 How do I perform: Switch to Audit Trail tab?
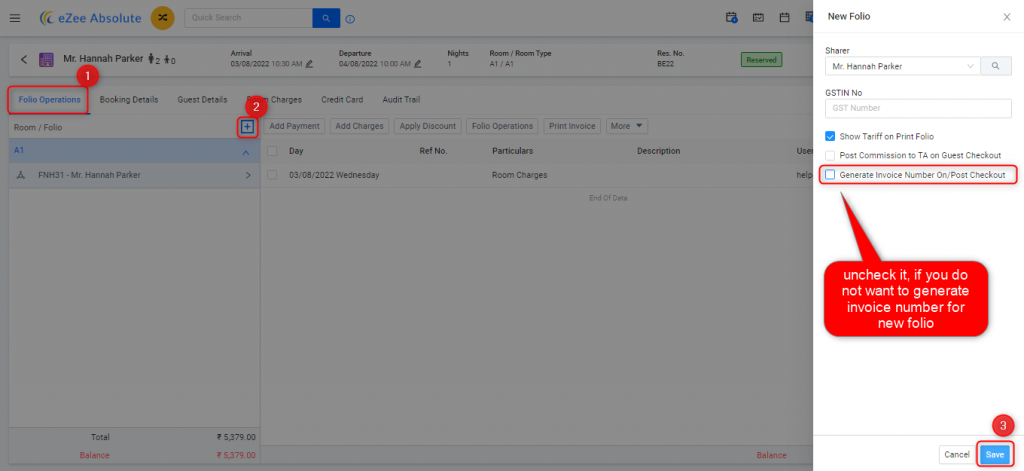coord(401,100)
